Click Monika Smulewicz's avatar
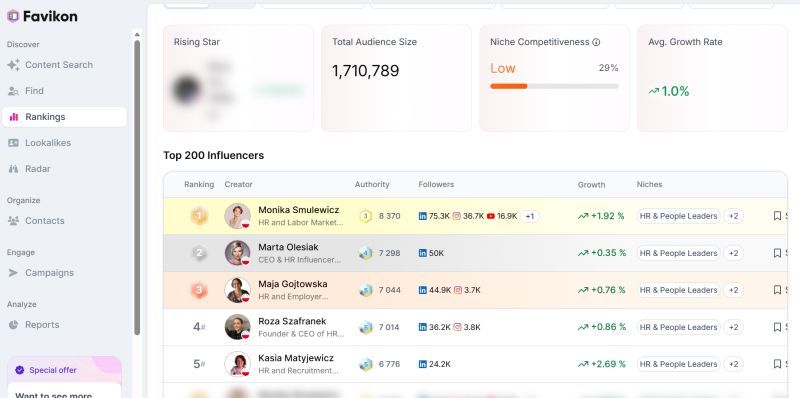 point(237,216)
